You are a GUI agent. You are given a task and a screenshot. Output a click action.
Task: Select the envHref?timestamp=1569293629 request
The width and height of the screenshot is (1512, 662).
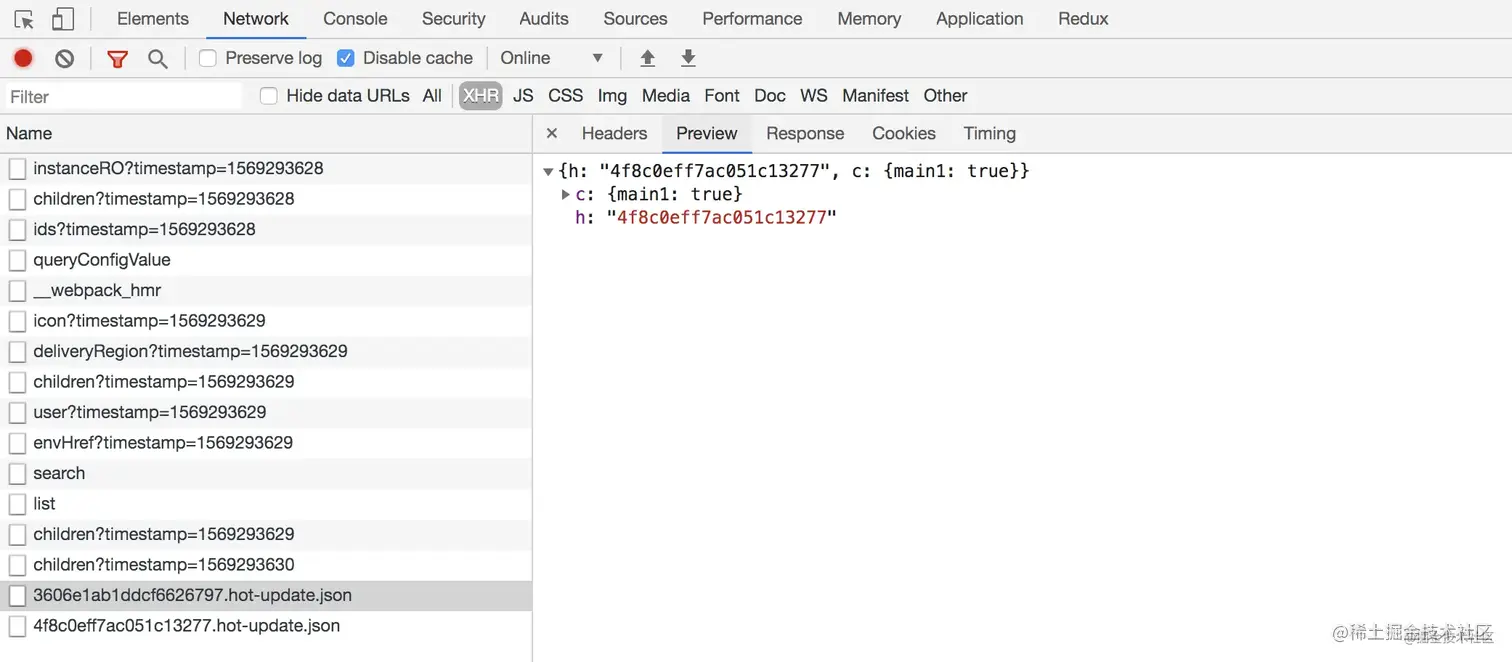[x=265, y=443]
